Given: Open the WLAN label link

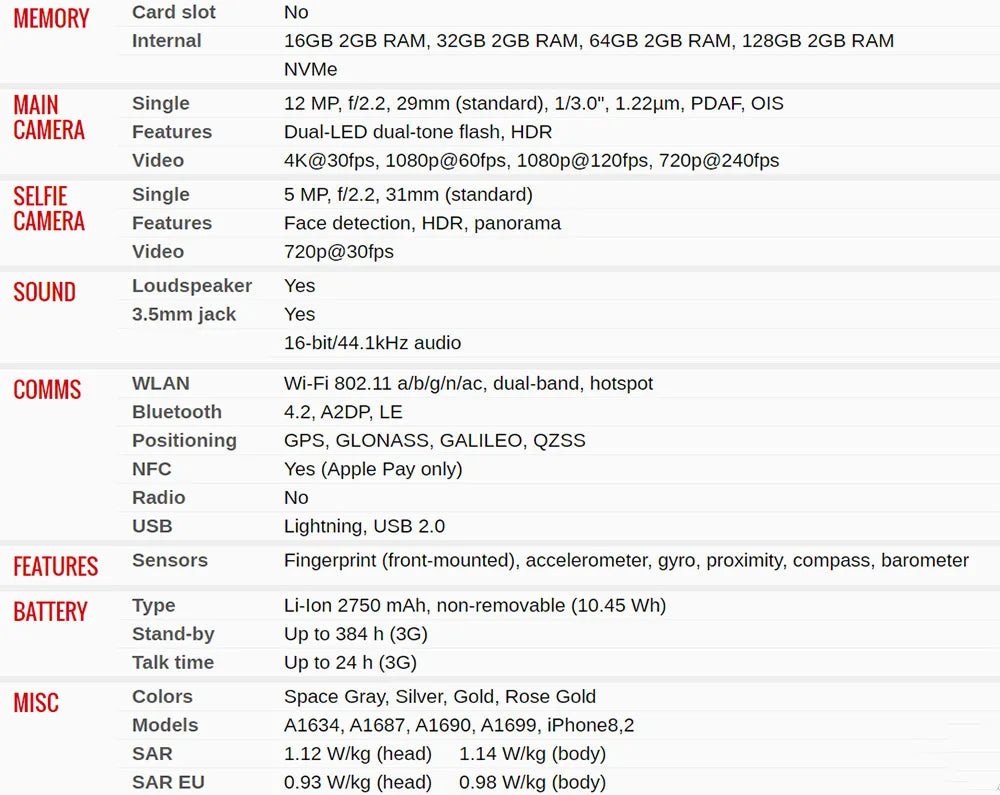Looking at the screenshot, I should click(161, 383).
